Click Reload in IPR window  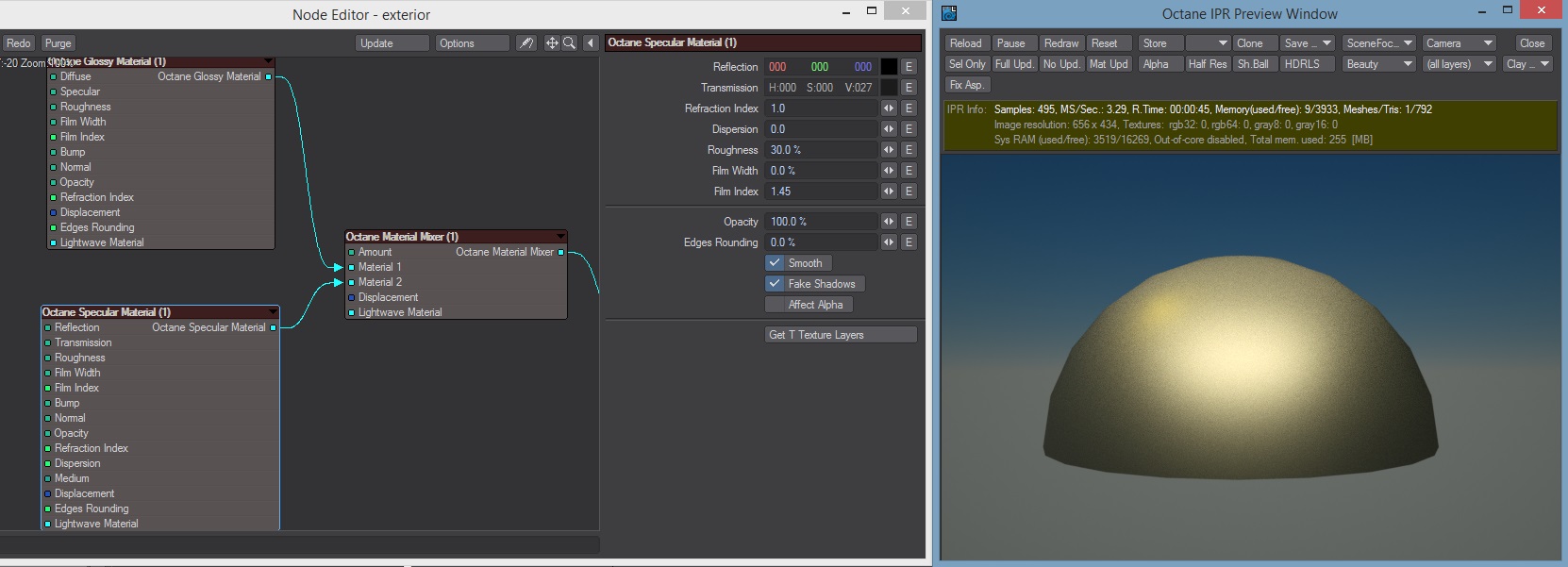click(967, 43)
